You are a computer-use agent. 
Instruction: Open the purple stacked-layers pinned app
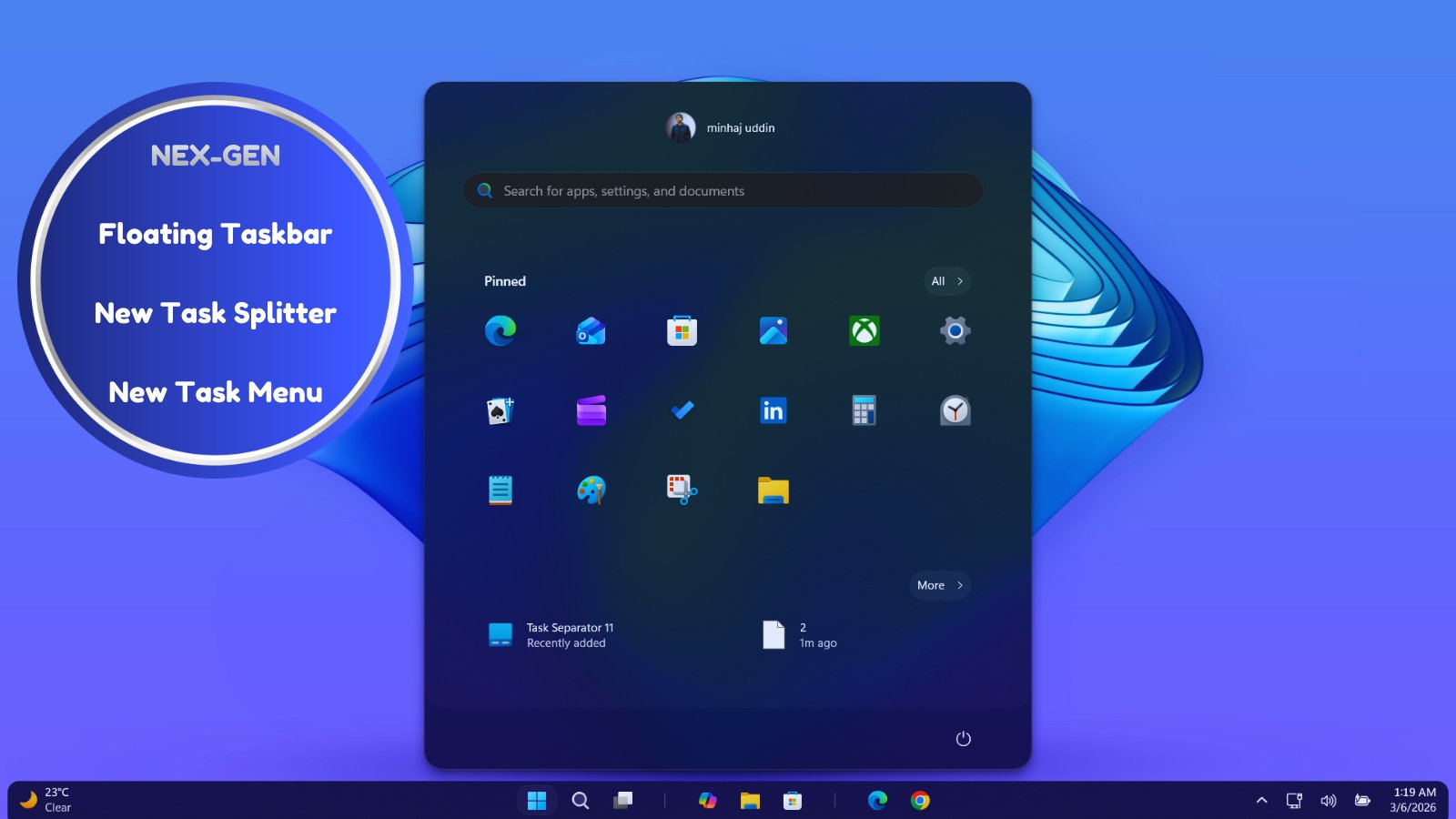tap(591, 410)
